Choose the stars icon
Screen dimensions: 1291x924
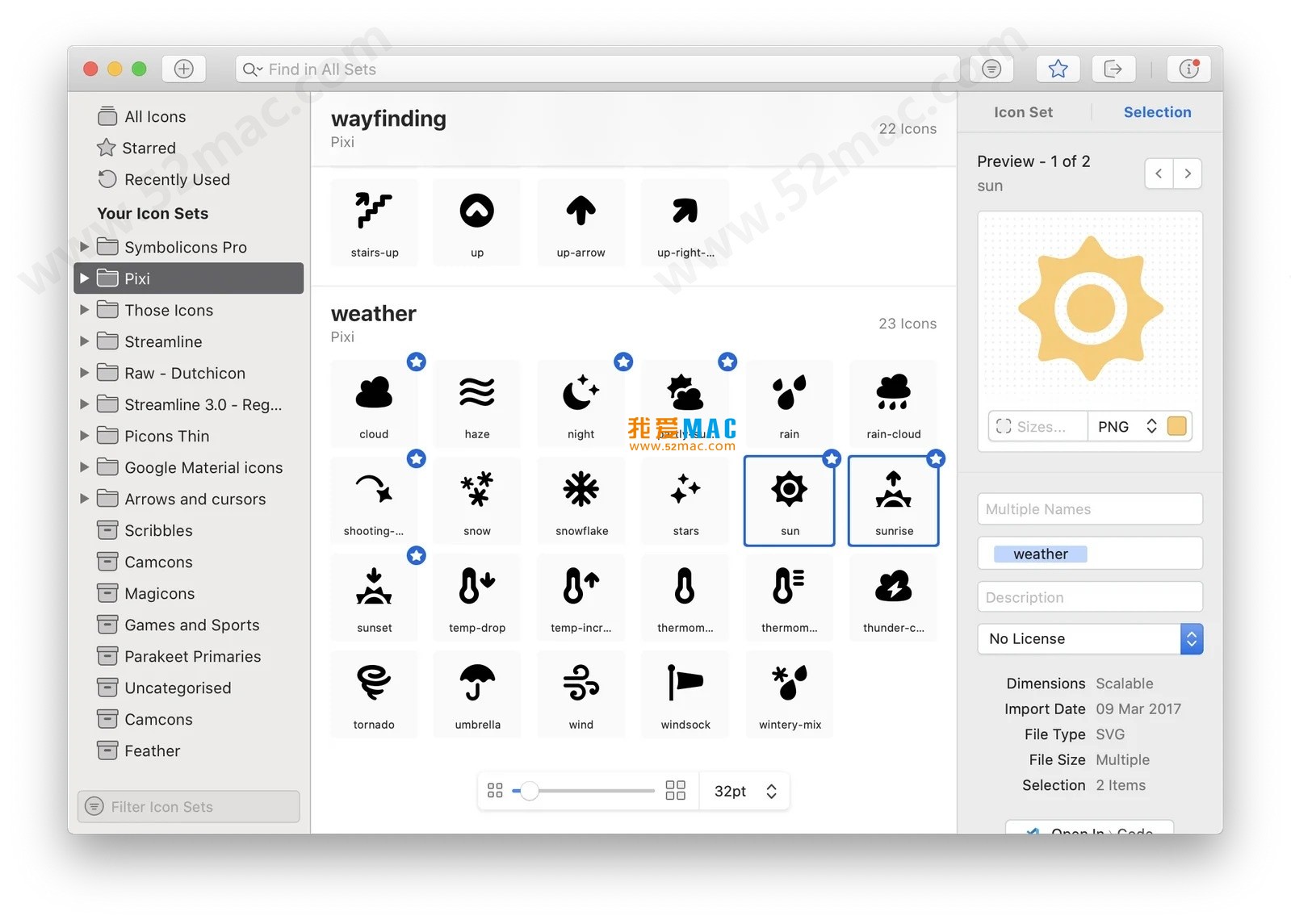point(685,500)
